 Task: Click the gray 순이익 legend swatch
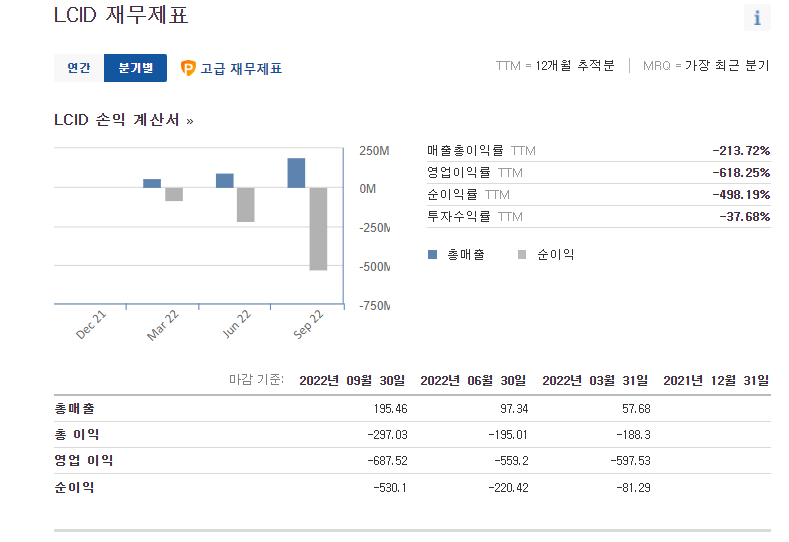[522, 255]
